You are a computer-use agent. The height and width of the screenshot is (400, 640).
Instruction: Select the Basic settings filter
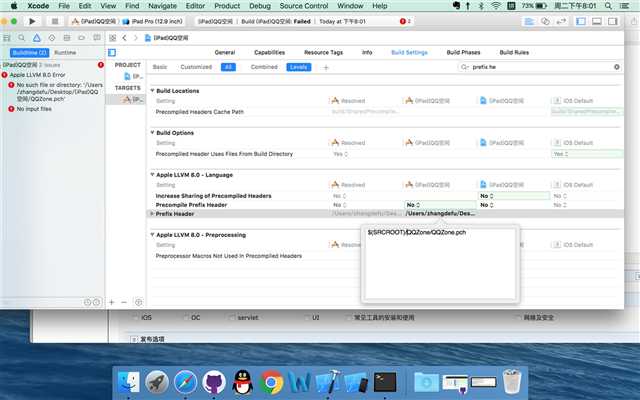(160, 67)
